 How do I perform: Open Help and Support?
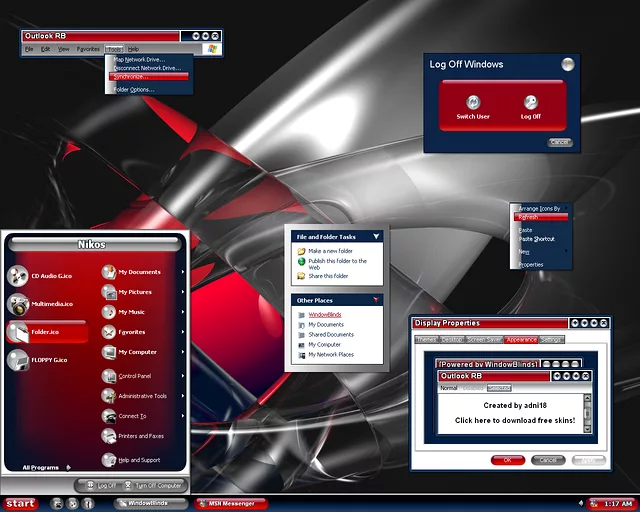[x=140, y=460]
